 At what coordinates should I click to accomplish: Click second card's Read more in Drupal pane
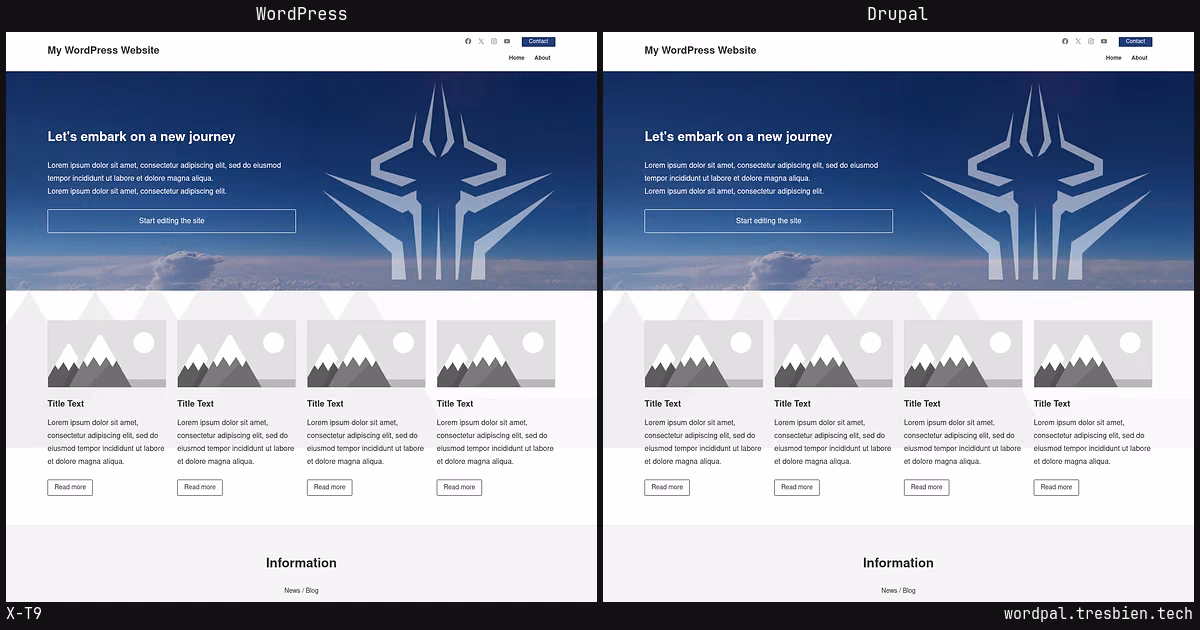[x=797, y=487]
